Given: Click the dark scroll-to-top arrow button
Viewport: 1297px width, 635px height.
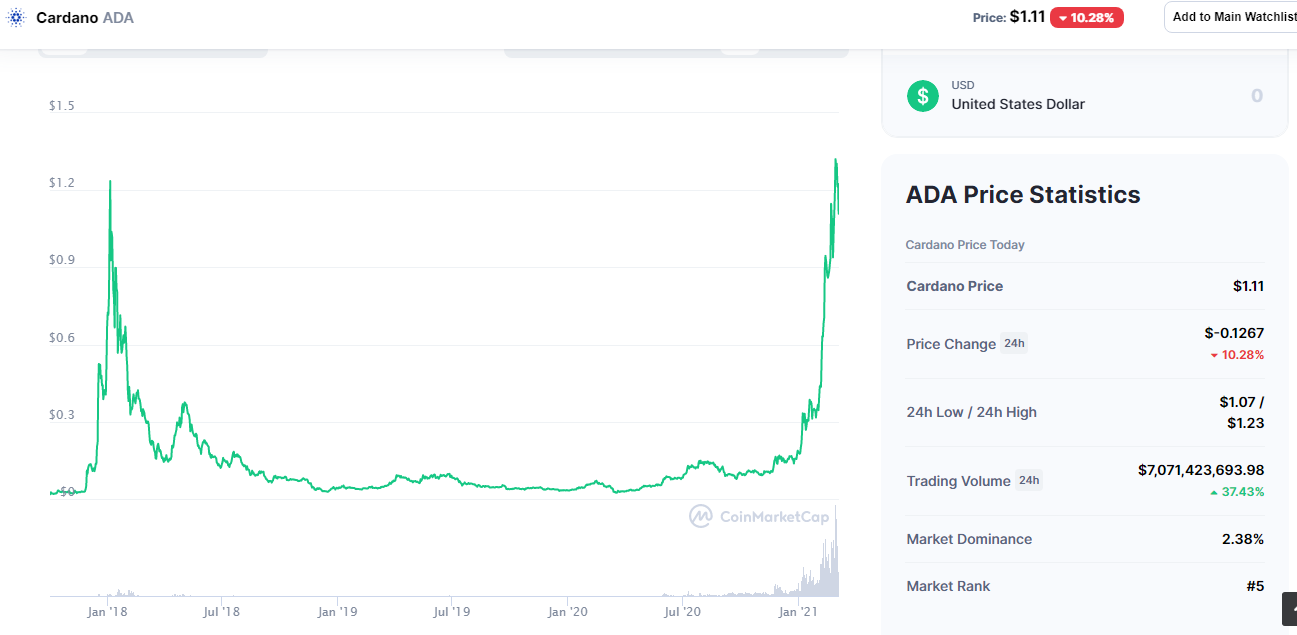Looking at the screenshot, I should [1290, 609].
